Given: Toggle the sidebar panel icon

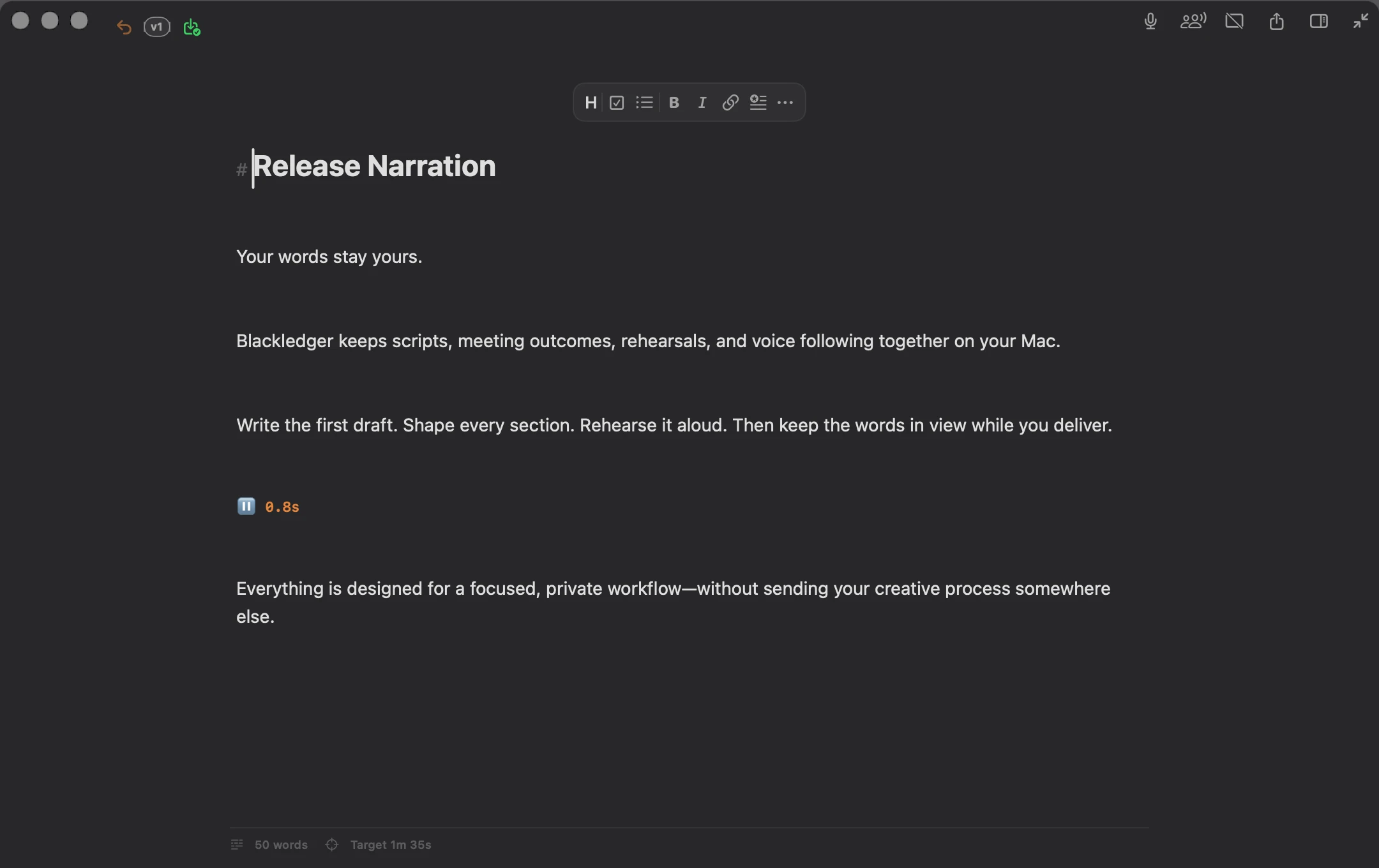Looking at the screenshot, I should pos(1319,21).
